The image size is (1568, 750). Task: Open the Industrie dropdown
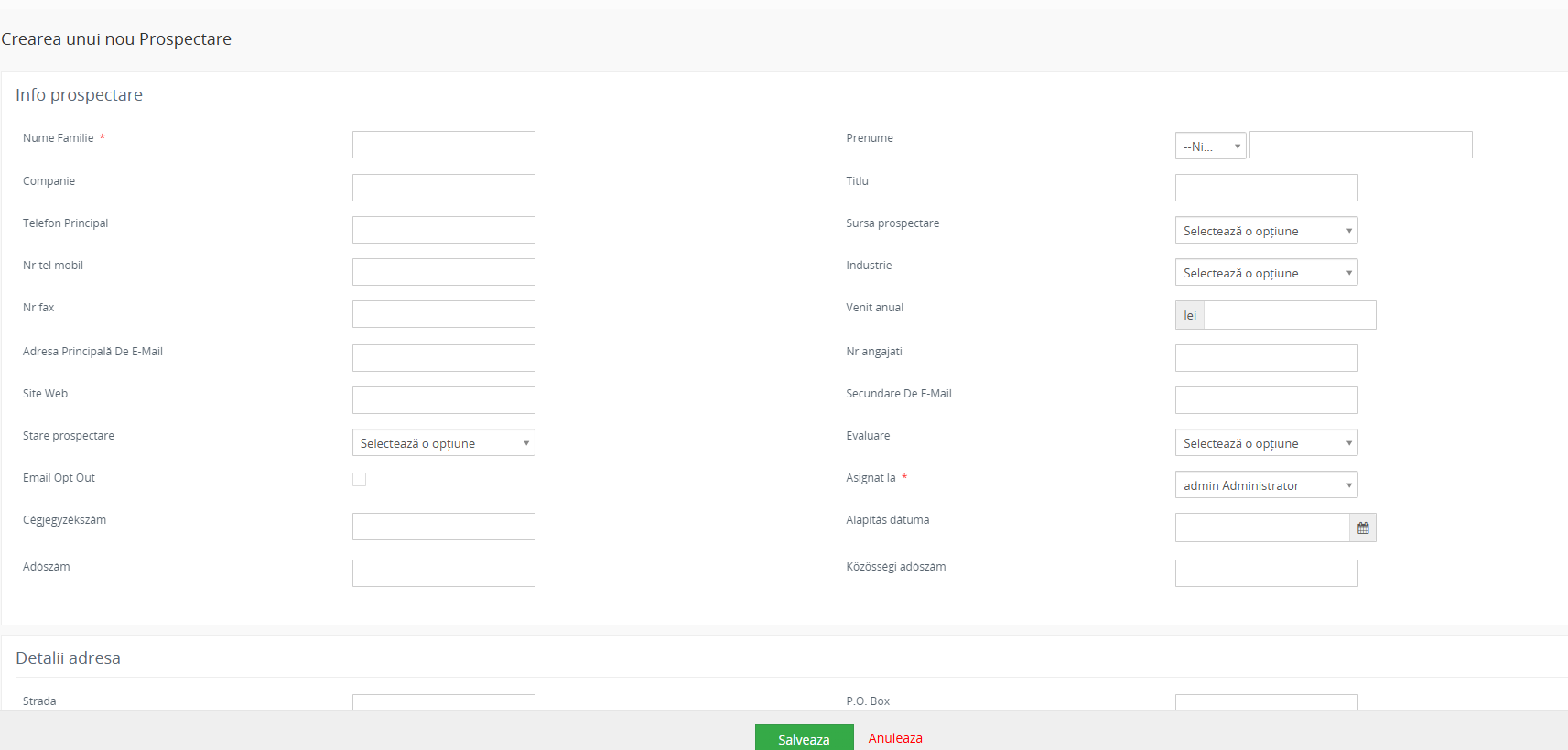(1266, 272)
